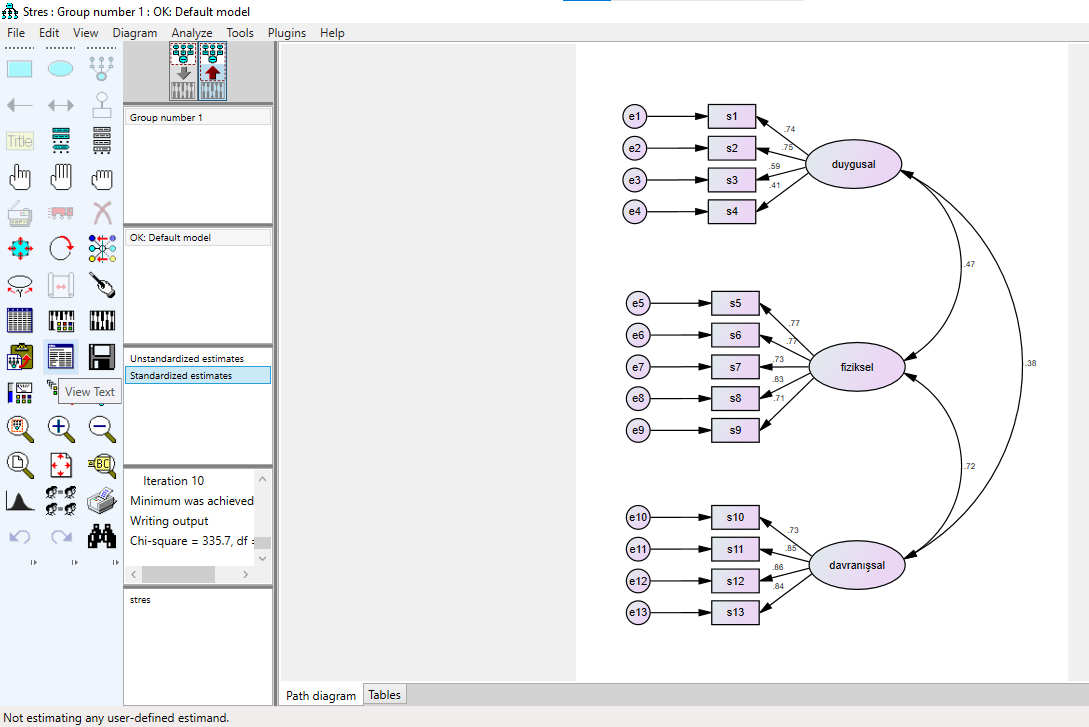Screen dimensions: 1089x727
Task: Click the stres file entry
Action: (x=140, y=600)
